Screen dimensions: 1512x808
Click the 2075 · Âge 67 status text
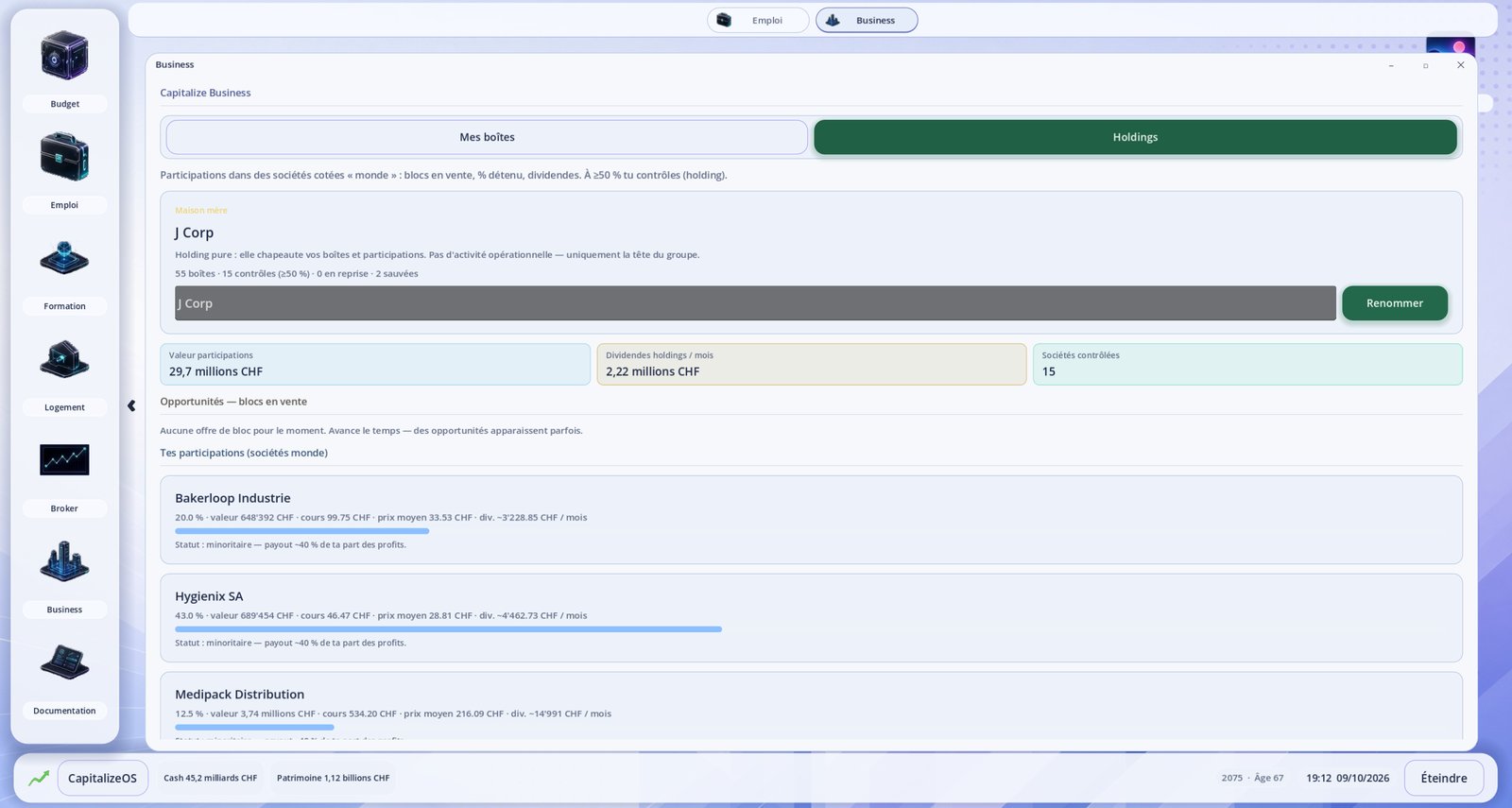(x=1252, y=778)
